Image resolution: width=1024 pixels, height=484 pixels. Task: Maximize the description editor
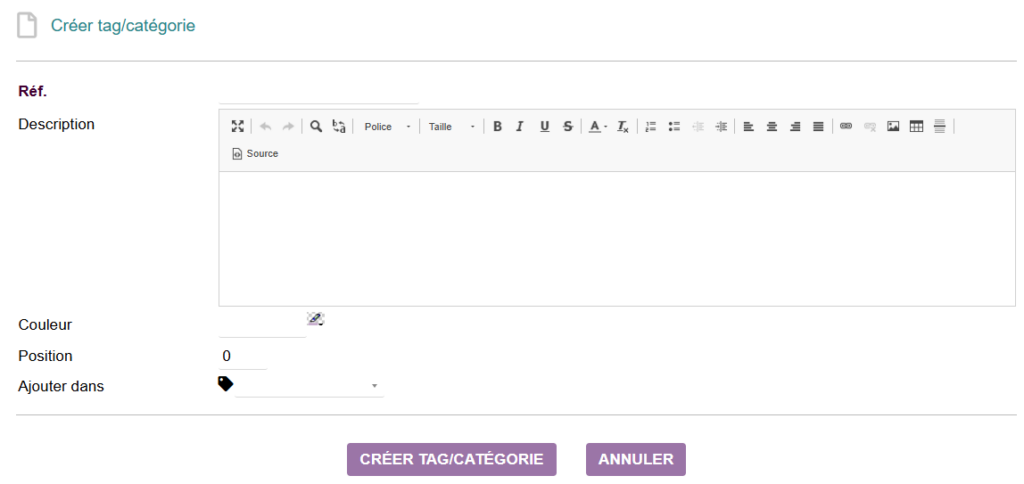click(237, 127)
